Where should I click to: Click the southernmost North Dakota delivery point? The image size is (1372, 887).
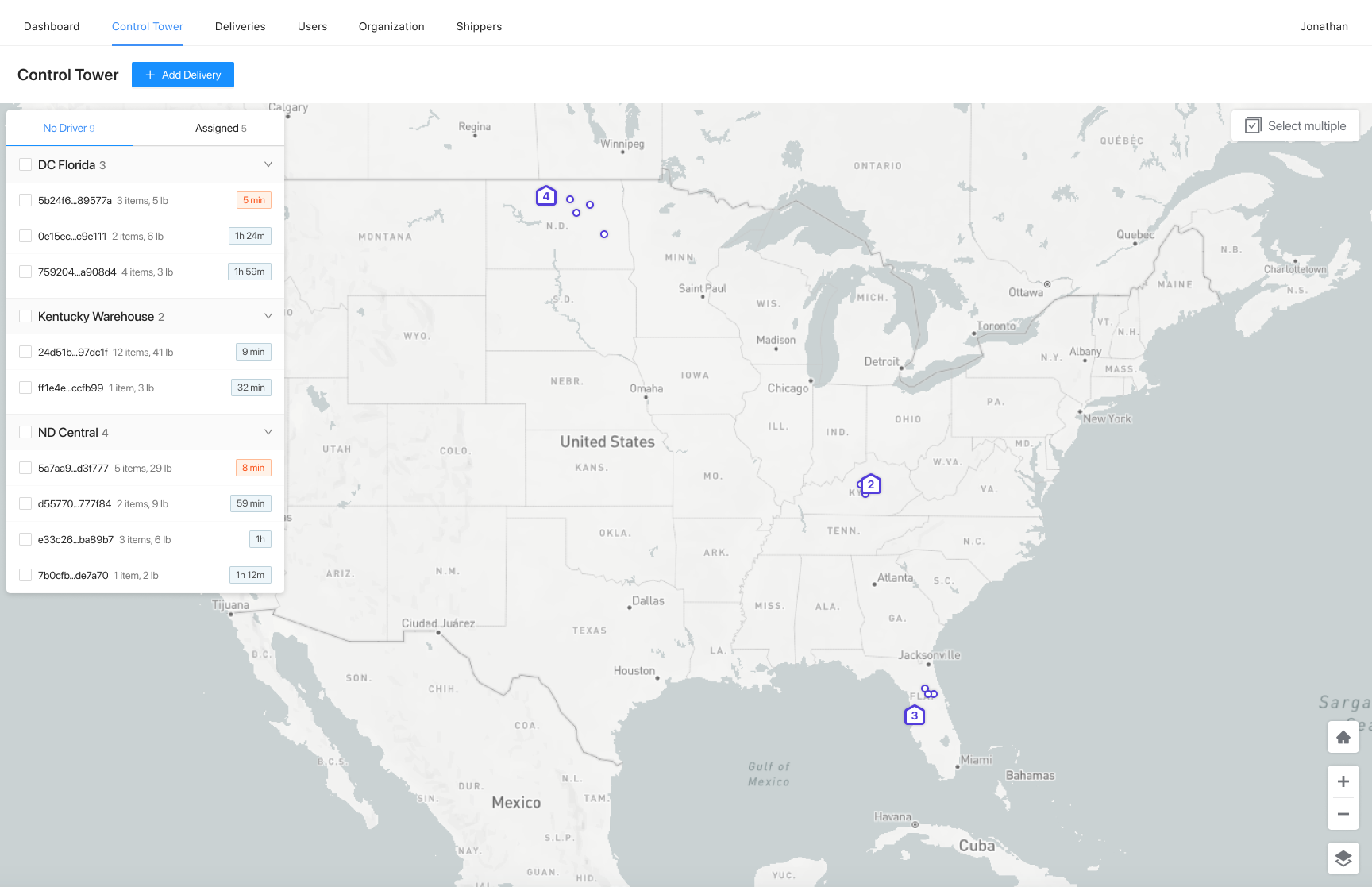point(604,234)
